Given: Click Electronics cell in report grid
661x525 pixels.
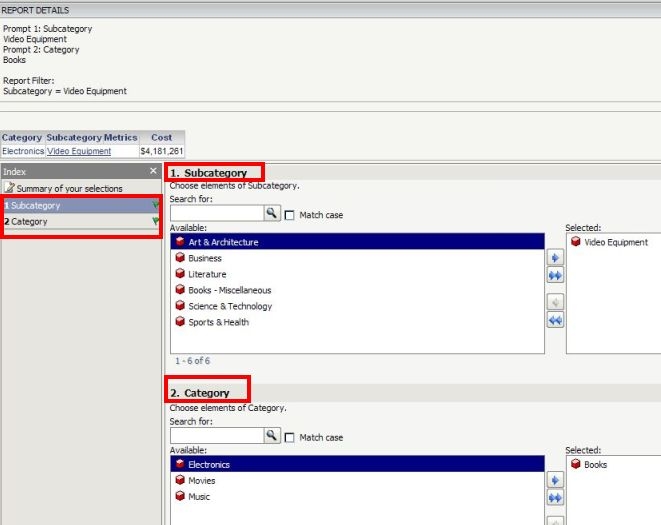Looking at the screenshot, I should click(23, 151).
